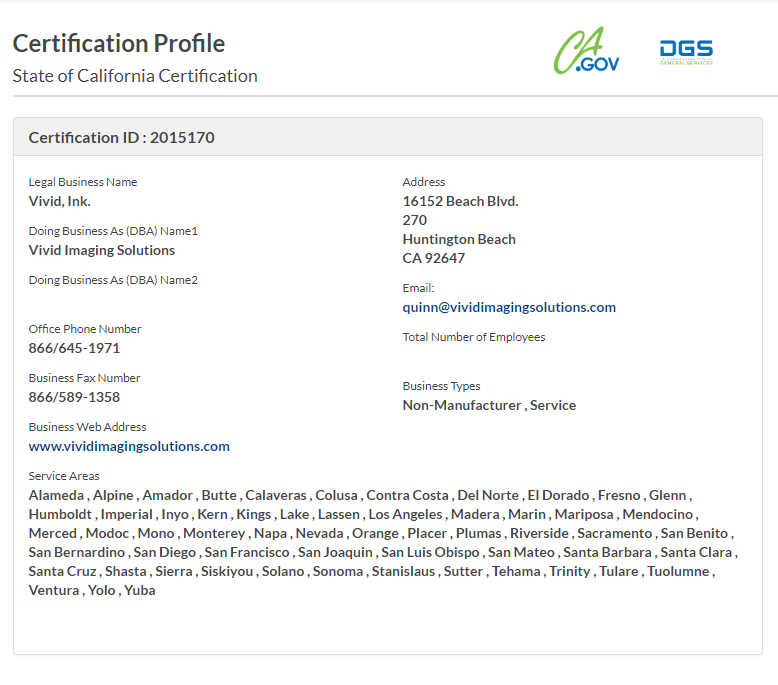Open the quinn@vividimagingsolutions.com email link
Image resolution: width=778 pixels, height=685 pixels.
click(x=509, y=308)
